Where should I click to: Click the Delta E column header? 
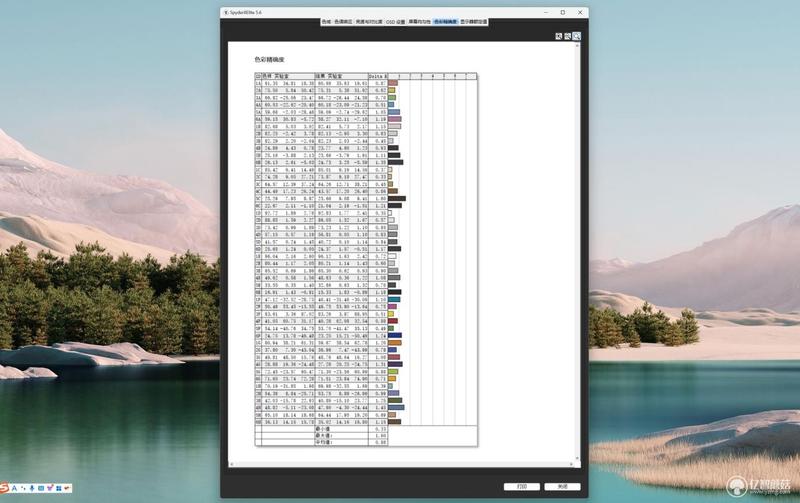point(378,76)
